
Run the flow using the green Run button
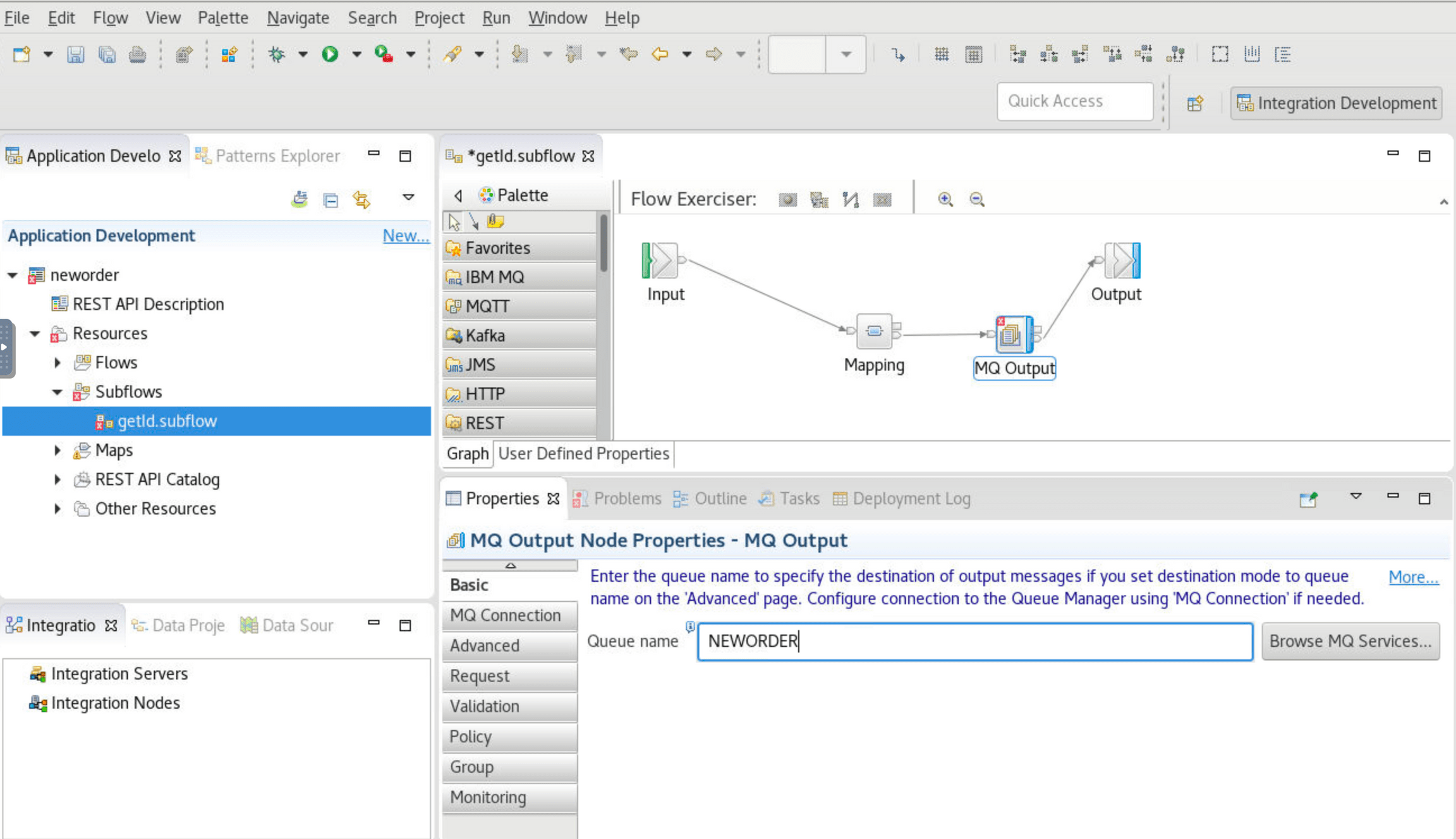point(329,54)
